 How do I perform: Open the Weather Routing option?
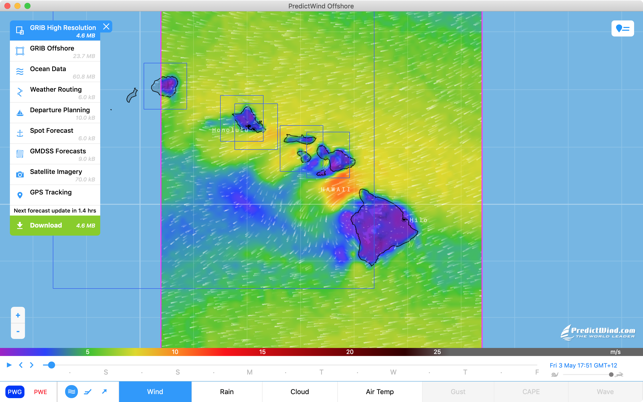click(x=55, y=92)
